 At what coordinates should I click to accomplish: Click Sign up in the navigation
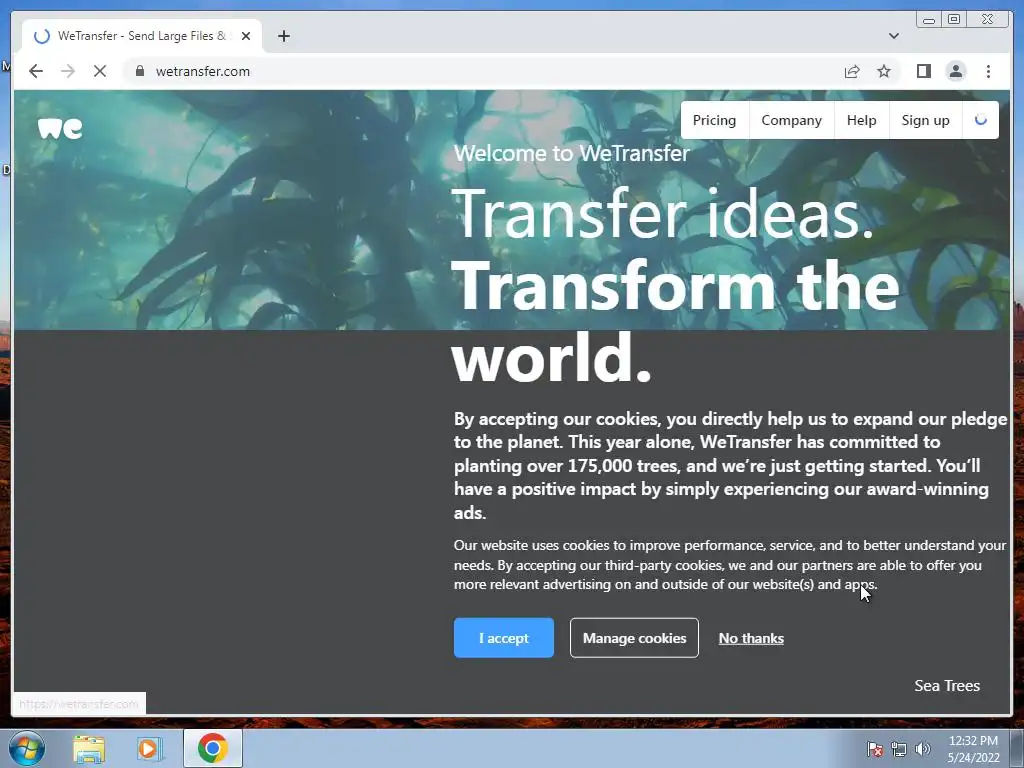[x=925, y=120]
